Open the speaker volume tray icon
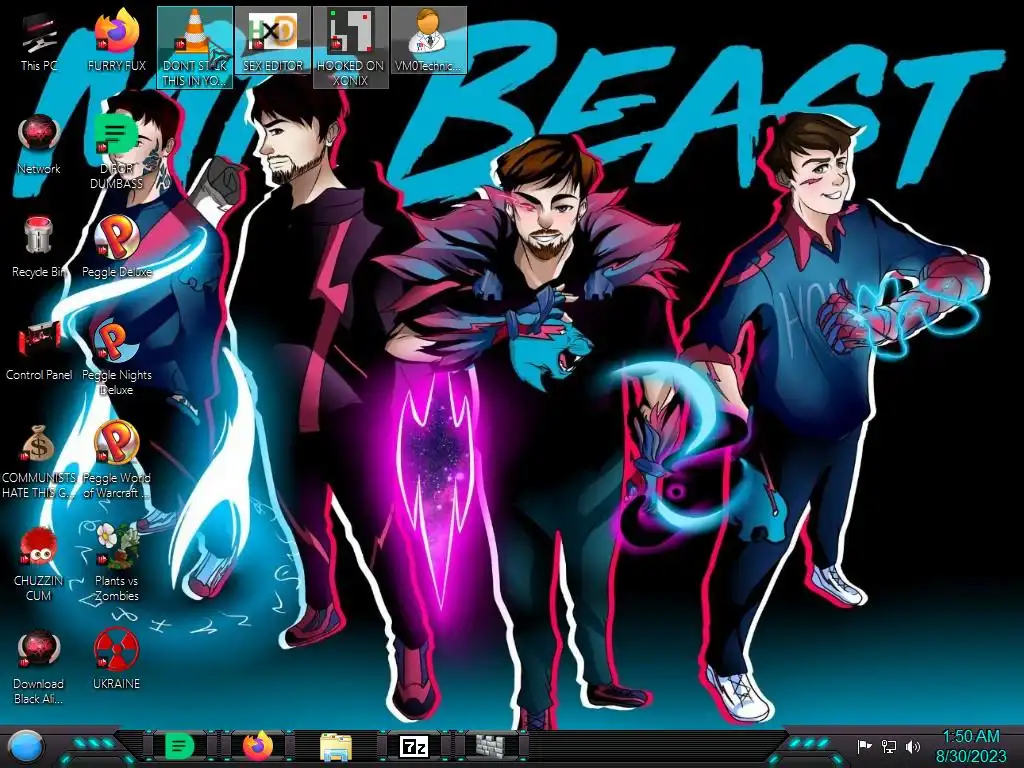The height and width of the screenshot is (768, 1024). click(x=912, y=746)
